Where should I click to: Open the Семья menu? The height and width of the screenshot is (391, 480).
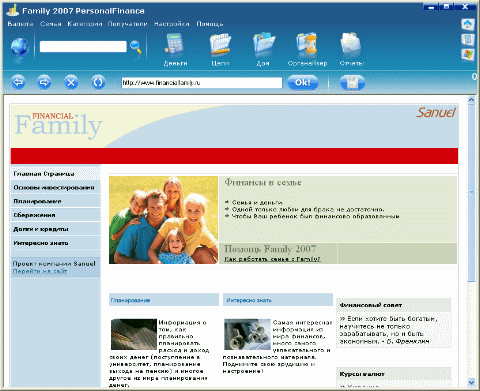coord(51,24)
